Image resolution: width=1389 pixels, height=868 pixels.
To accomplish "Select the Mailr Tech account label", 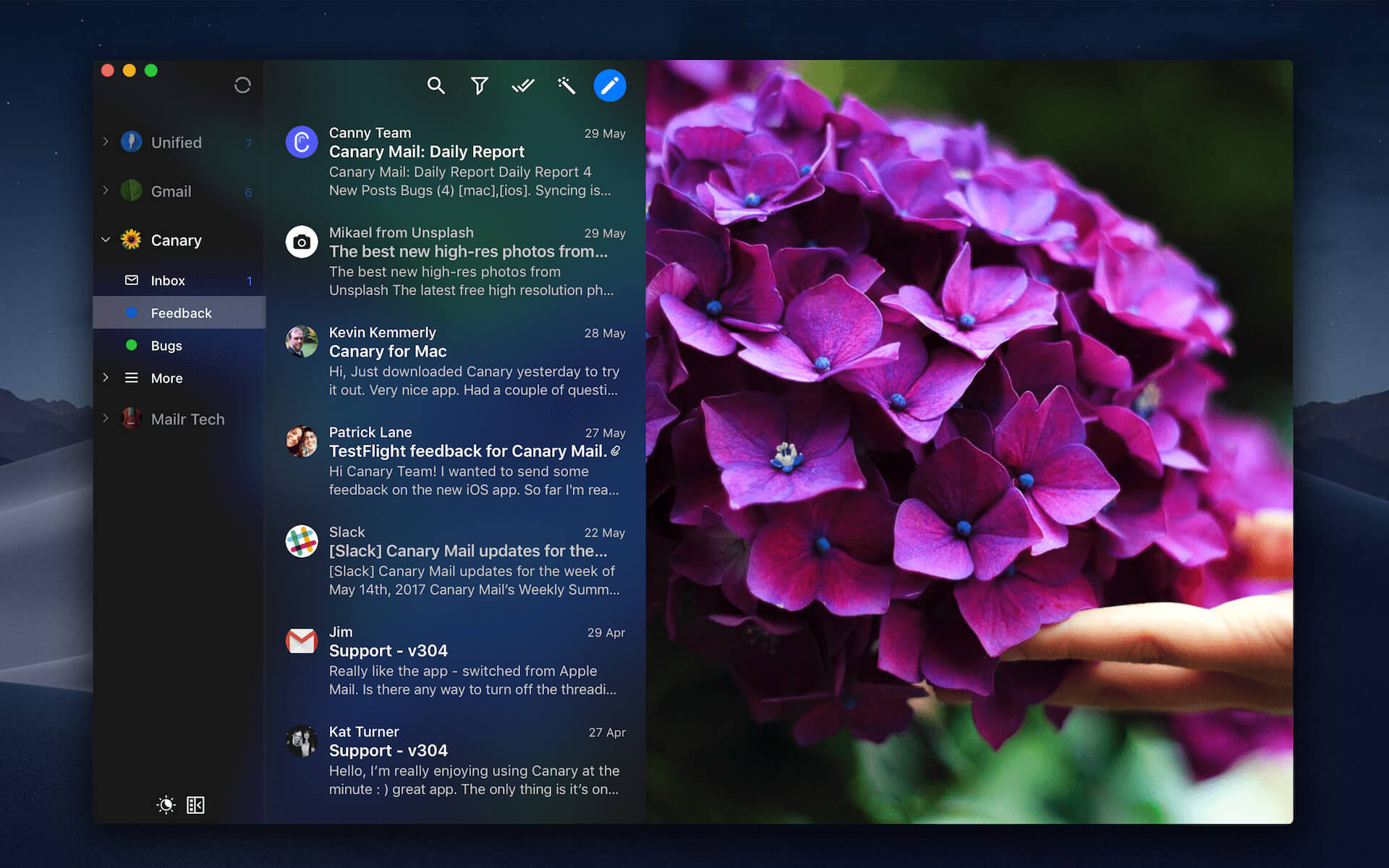I will click(x=188, y=419).
